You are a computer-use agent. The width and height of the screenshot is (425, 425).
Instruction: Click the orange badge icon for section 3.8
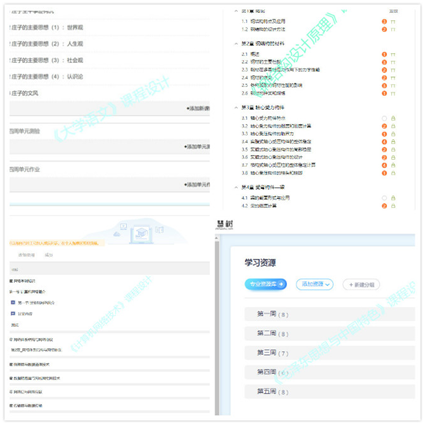coord(384,173)
